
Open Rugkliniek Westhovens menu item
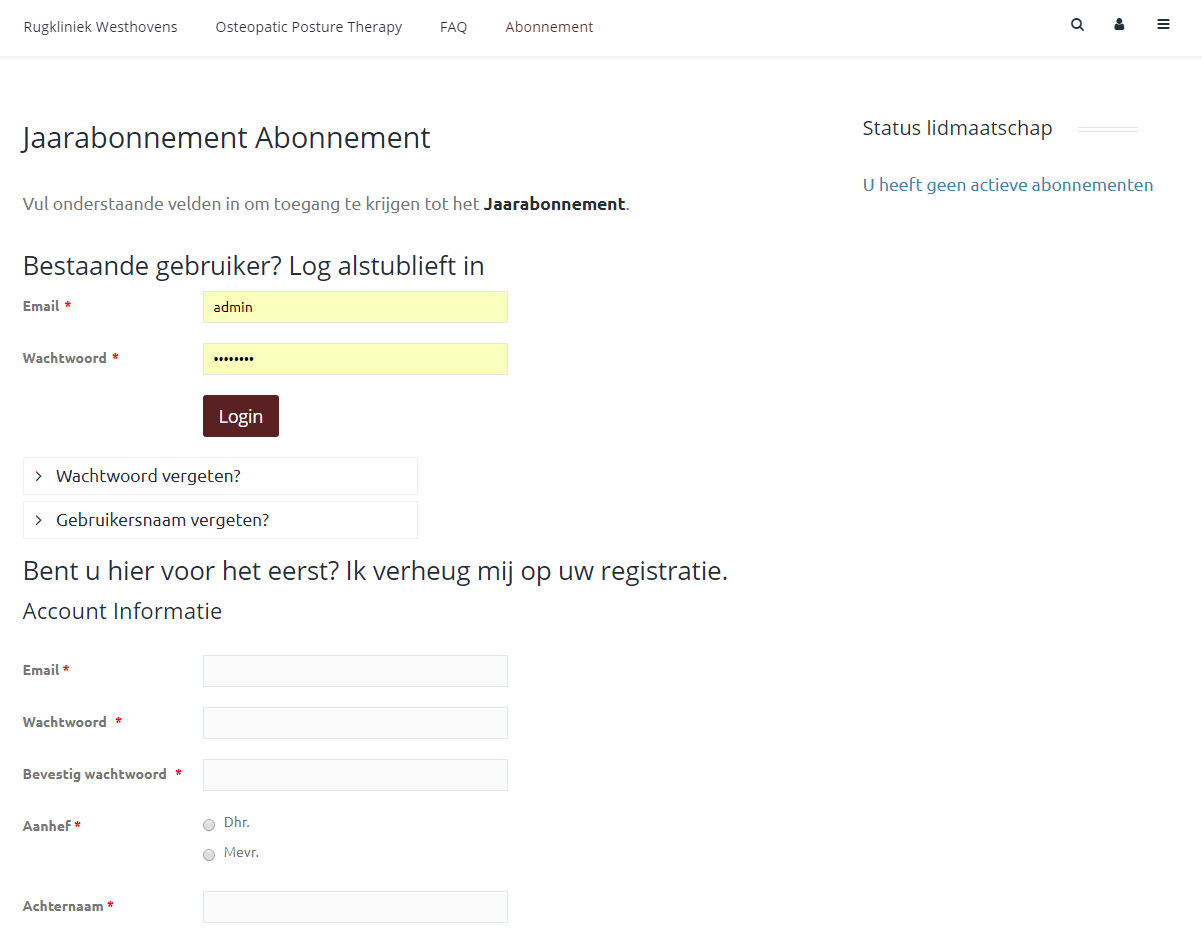tap(100, 27)
